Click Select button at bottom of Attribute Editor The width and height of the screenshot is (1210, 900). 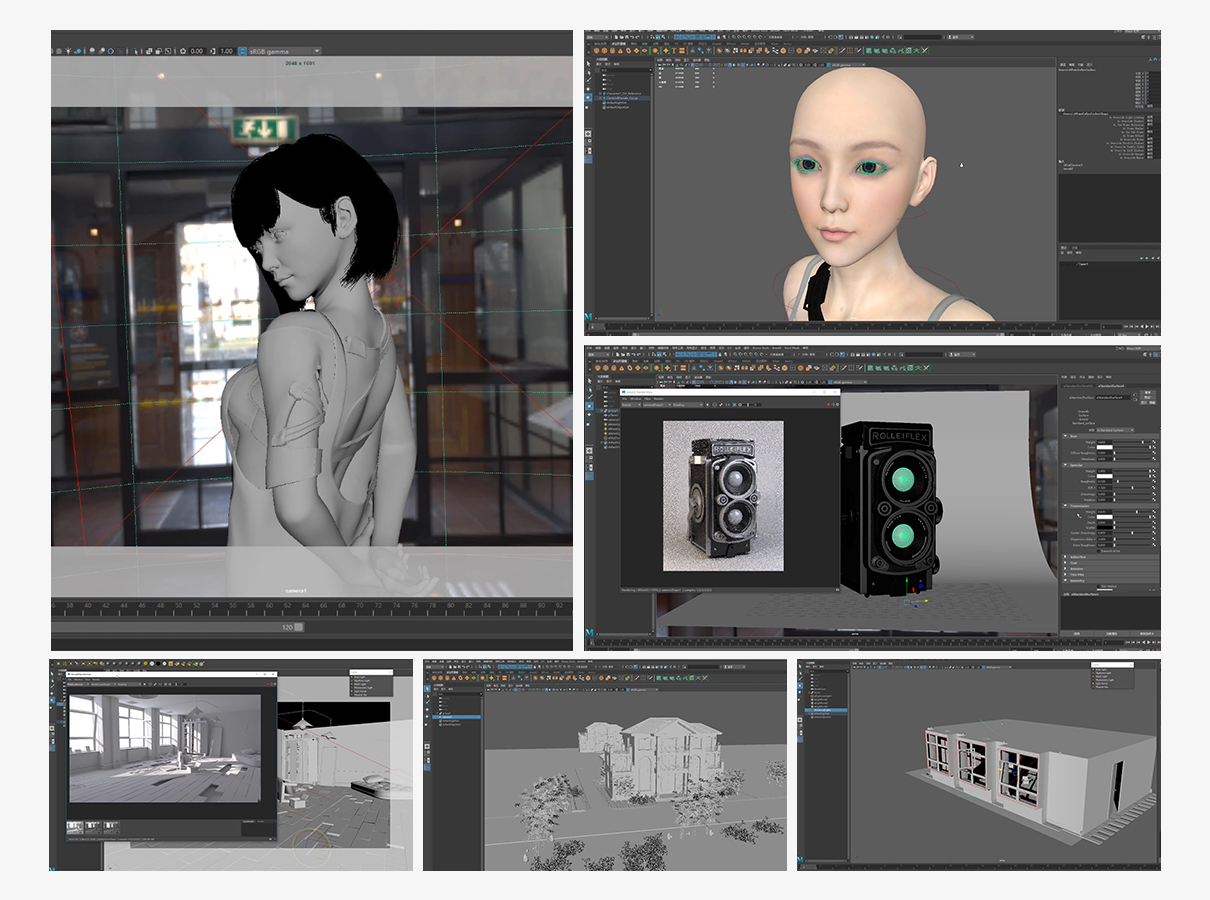1078,635
